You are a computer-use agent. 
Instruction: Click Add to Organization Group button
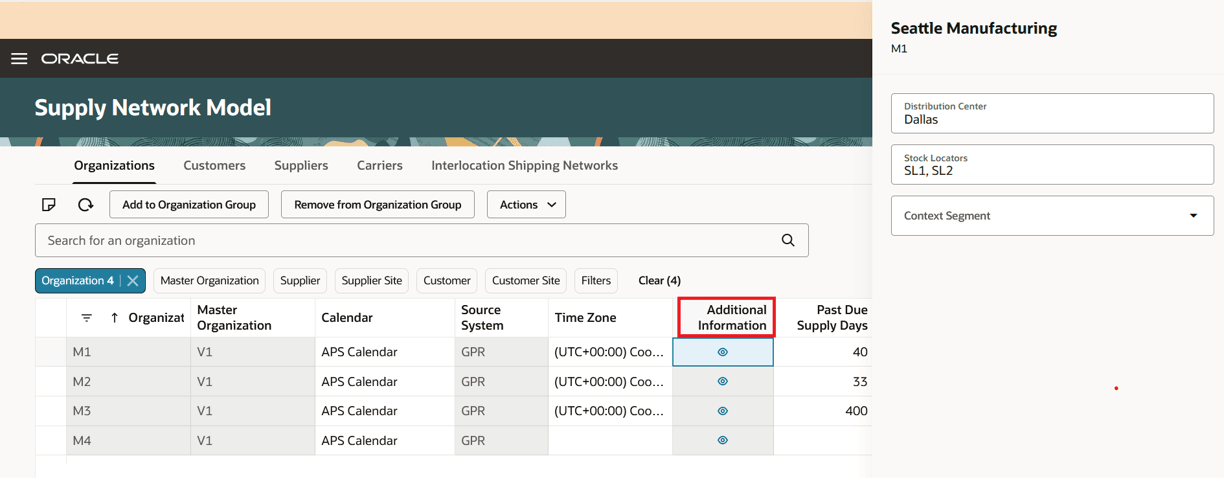189,205
